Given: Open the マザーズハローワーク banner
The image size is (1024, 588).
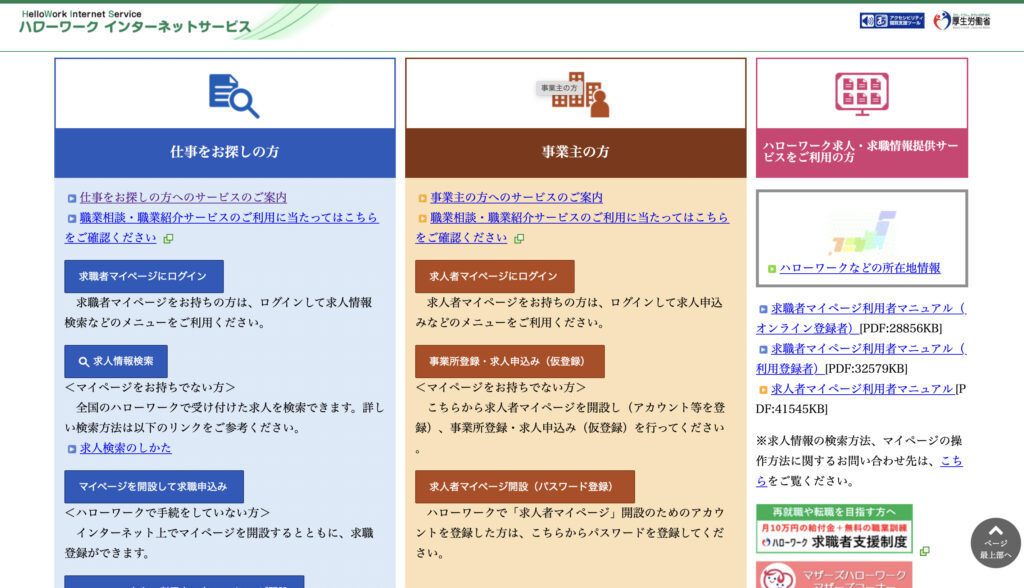Looking at the screenshot, I should 834,576.
